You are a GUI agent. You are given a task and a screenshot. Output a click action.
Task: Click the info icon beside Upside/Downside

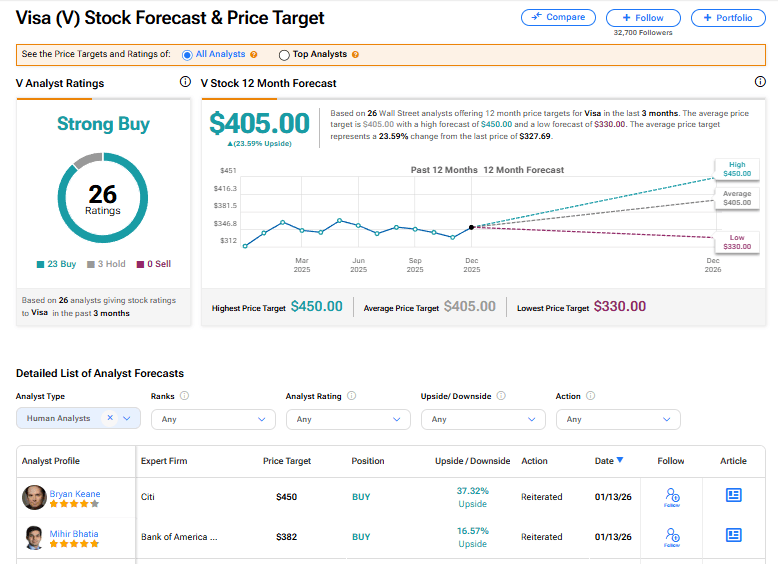click(x=501, y=395)
